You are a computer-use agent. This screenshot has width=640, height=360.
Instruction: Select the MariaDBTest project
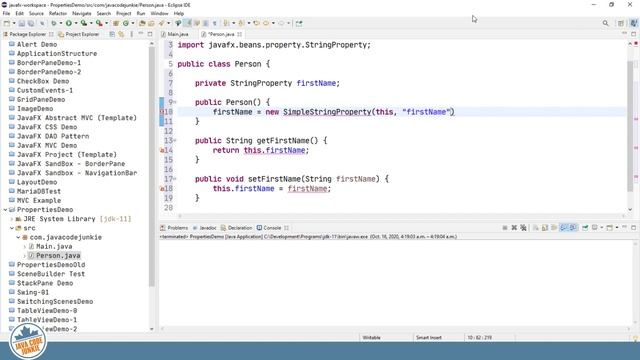click(x=38, y=191)
